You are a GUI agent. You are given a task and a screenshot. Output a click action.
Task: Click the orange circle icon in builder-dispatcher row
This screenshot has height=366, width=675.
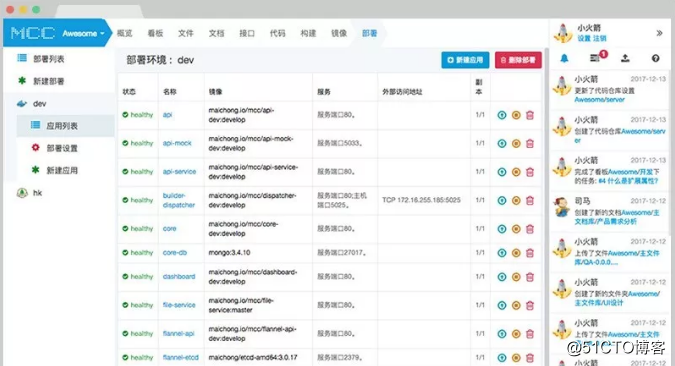(516, 200)
